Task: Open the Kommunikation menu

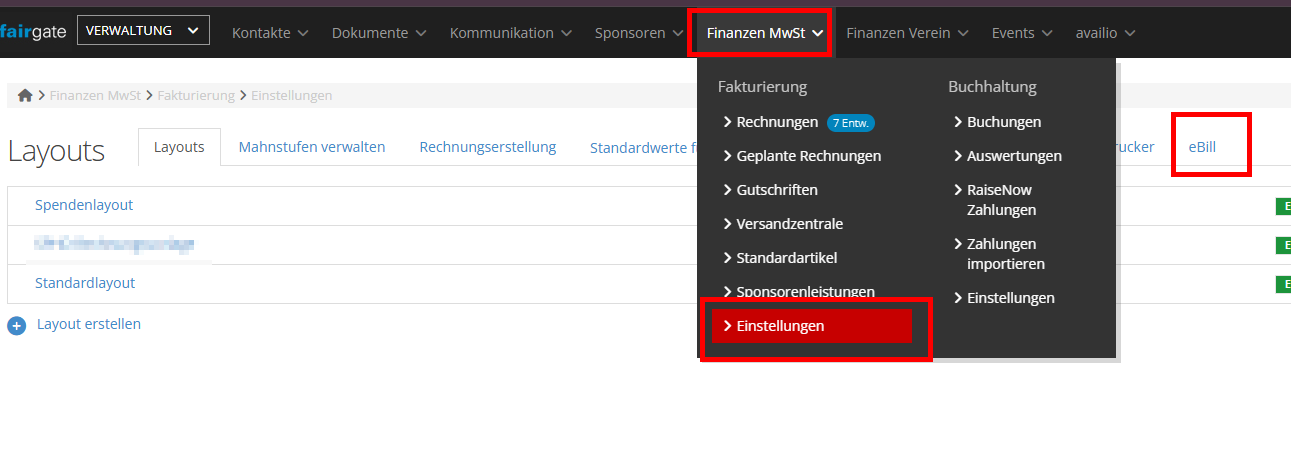Action: coord(510,33)
